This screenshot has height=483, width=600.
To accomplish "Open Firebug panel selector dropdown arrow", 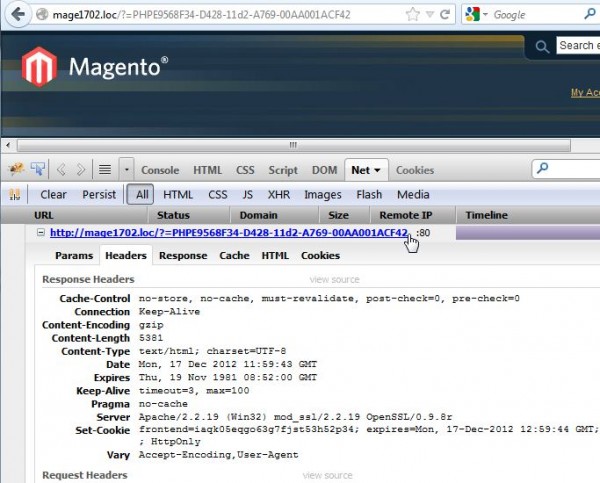I will [x=126, y=169].
